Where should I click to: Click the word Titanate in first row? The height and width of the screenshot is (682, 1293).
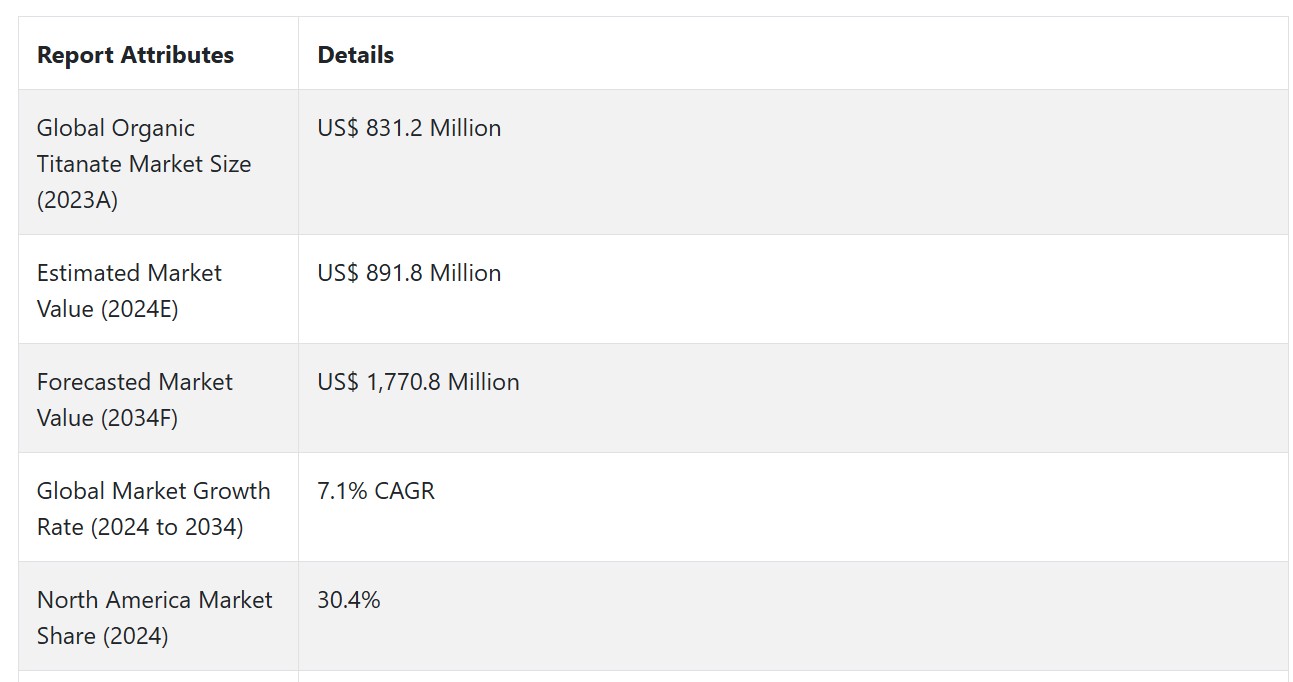point(76,164)
